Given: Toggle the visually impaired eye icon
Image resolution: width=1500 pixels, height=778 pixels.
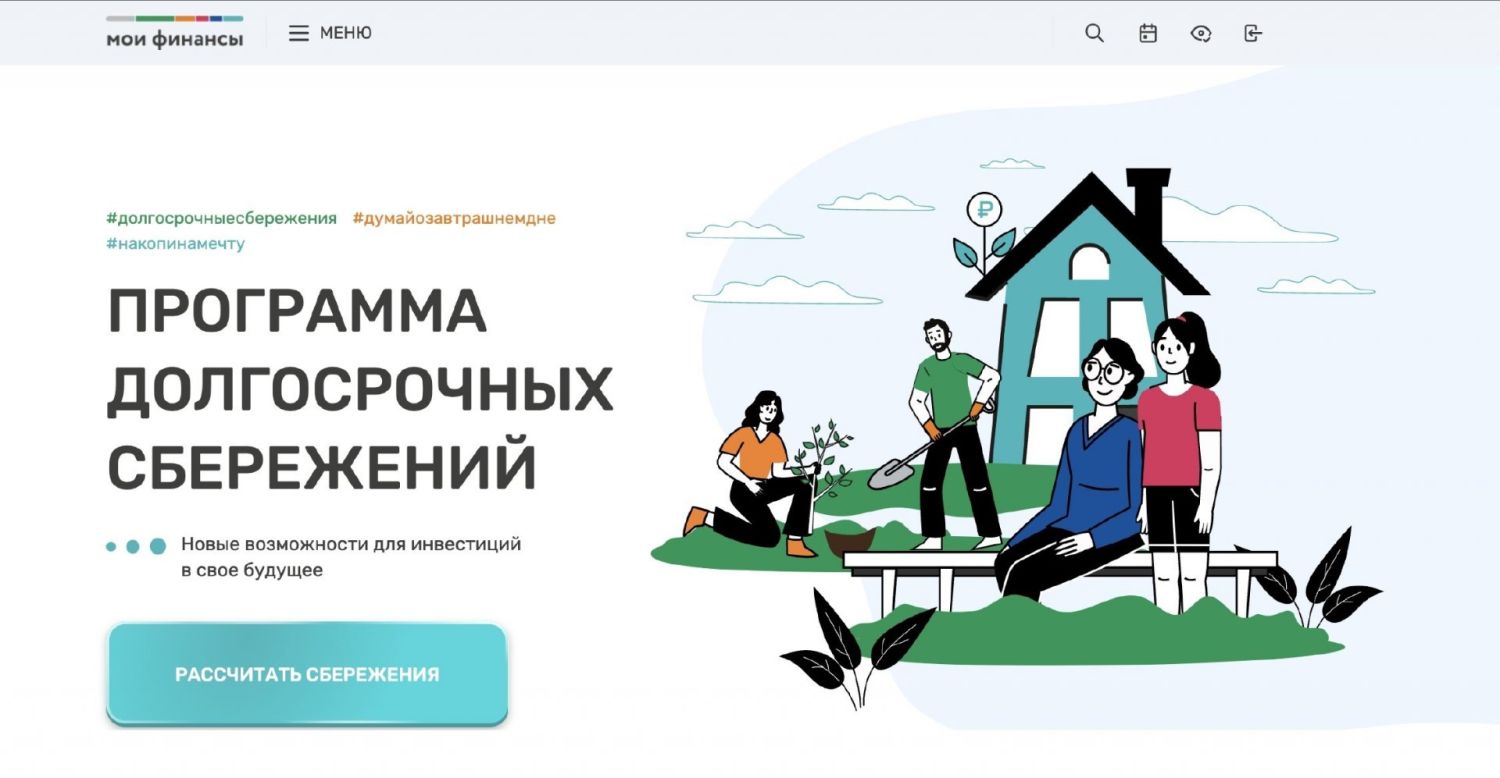Looking at the screenshot, I should (1201, 33).
